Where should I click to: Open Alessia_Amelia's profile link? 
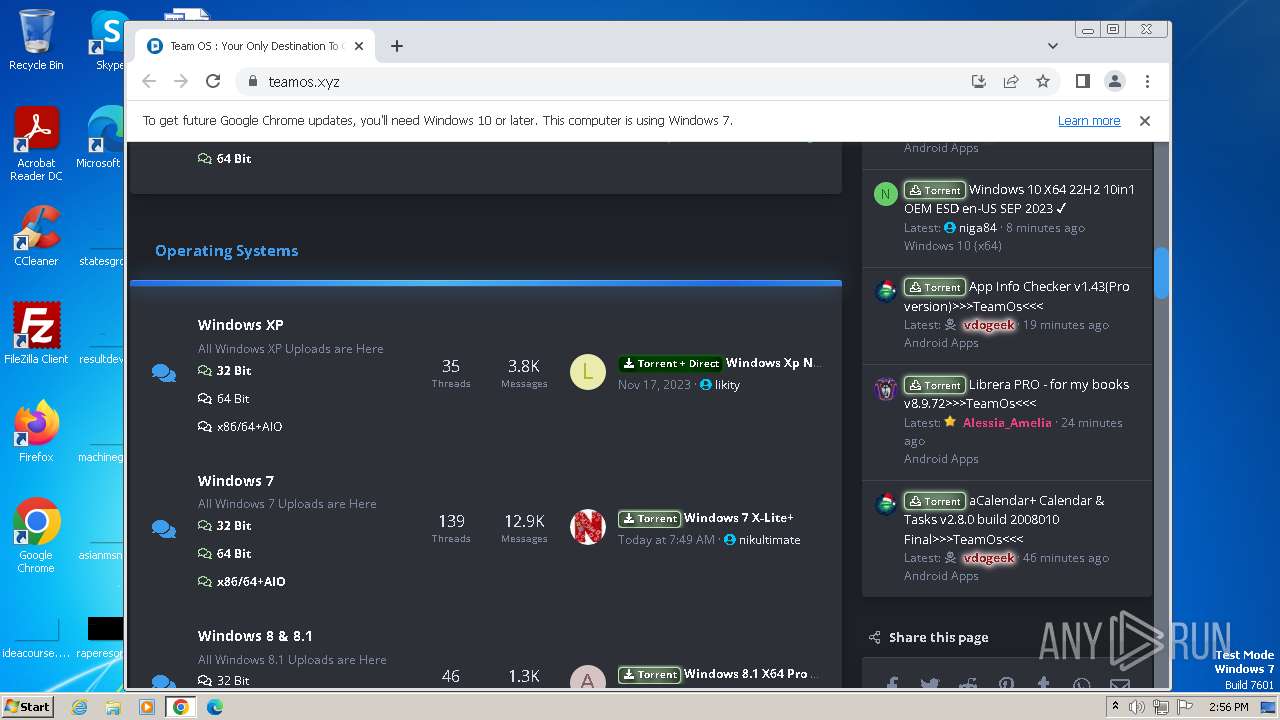coord(1007,423)
